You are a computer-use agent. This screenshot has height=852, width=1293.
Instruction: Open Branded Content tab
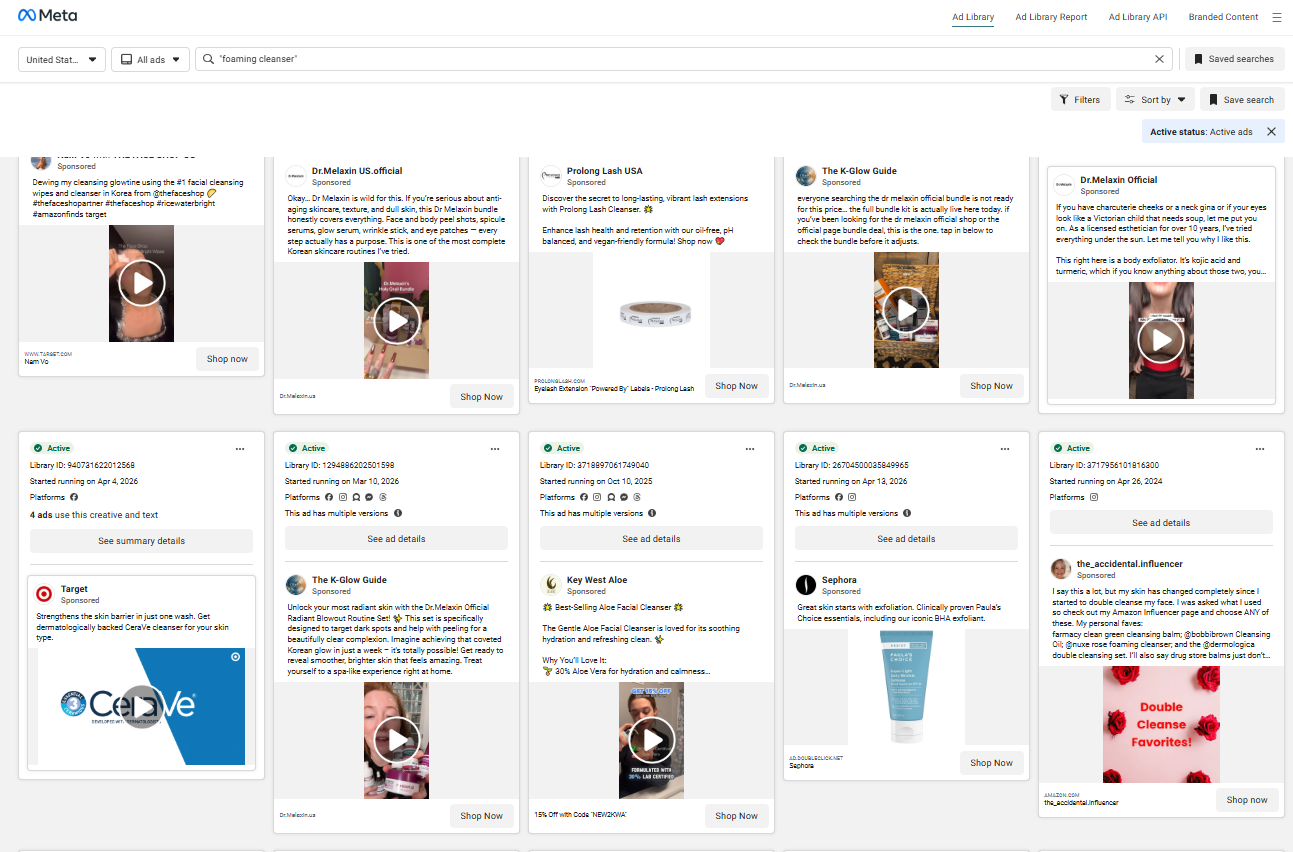click(x=1223, y=17)
